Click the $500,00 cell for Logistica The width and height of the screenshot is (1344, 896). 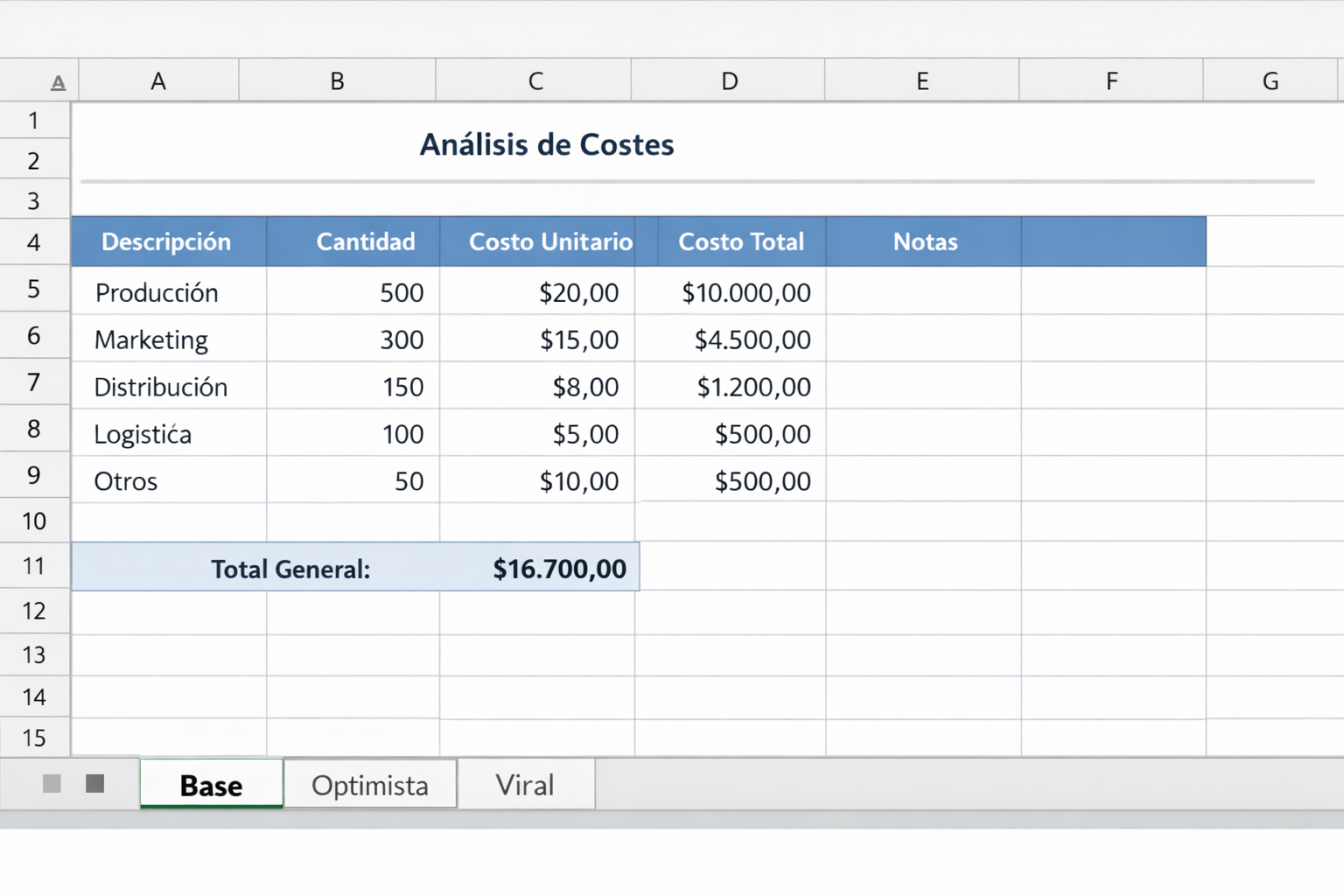pos(729,432)
